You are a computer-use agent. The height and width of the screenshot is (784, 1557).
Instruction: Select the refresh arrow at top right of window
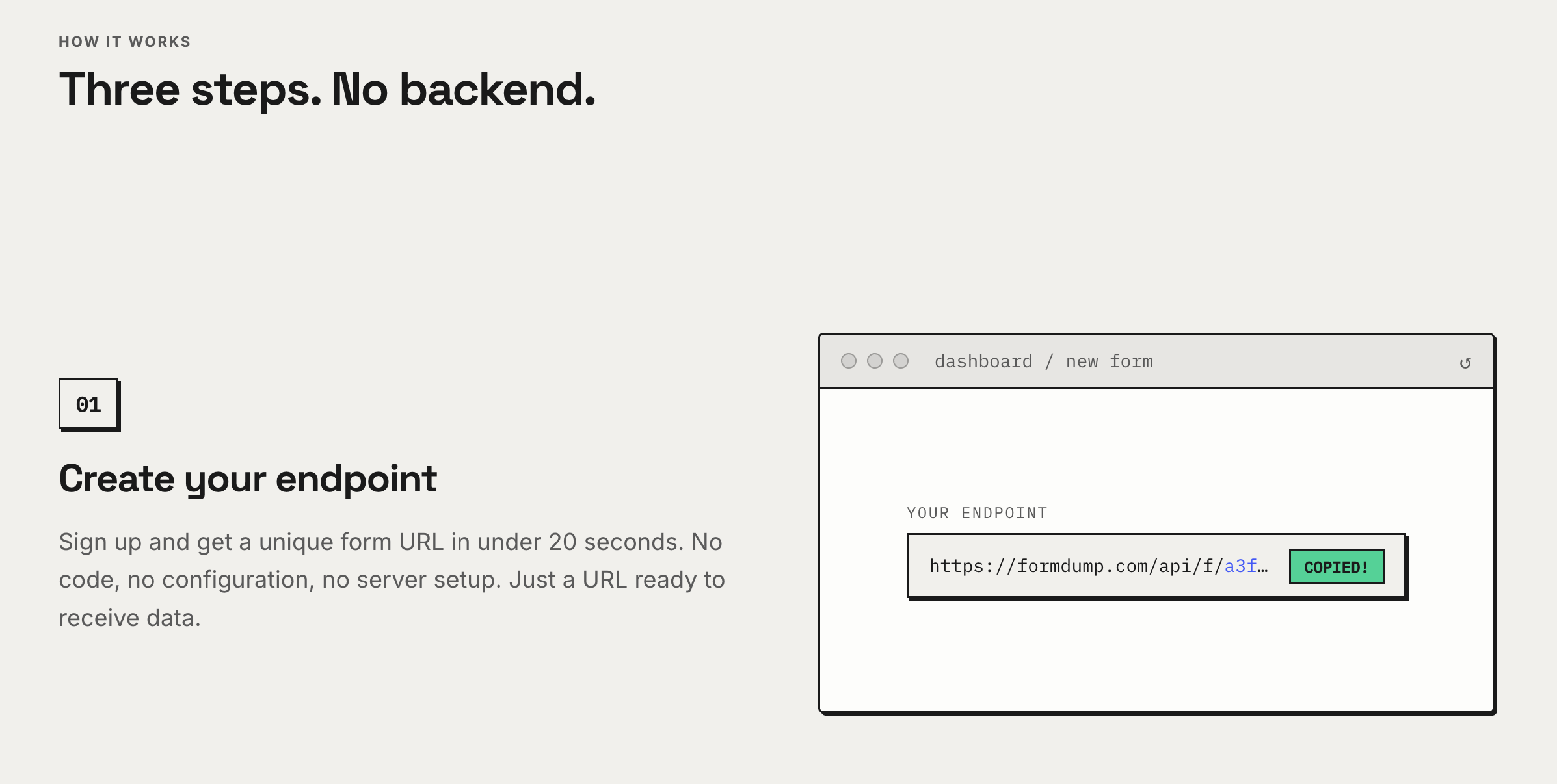(x=1467, y=362)
